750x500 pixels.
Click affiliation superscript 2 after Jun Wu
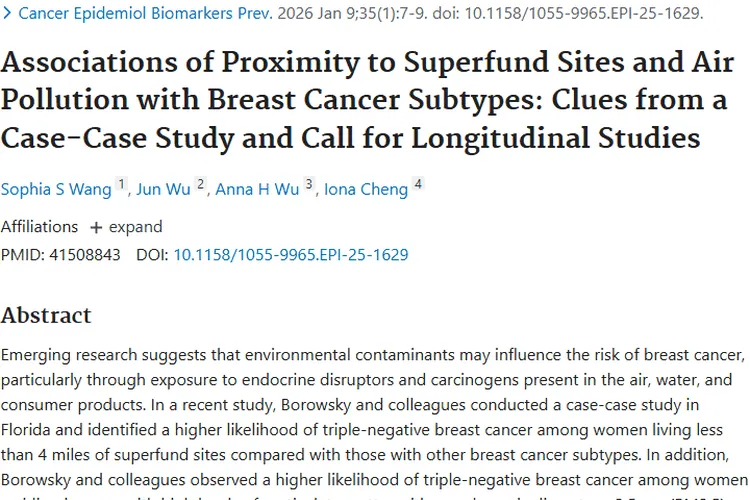coord(200,185)
